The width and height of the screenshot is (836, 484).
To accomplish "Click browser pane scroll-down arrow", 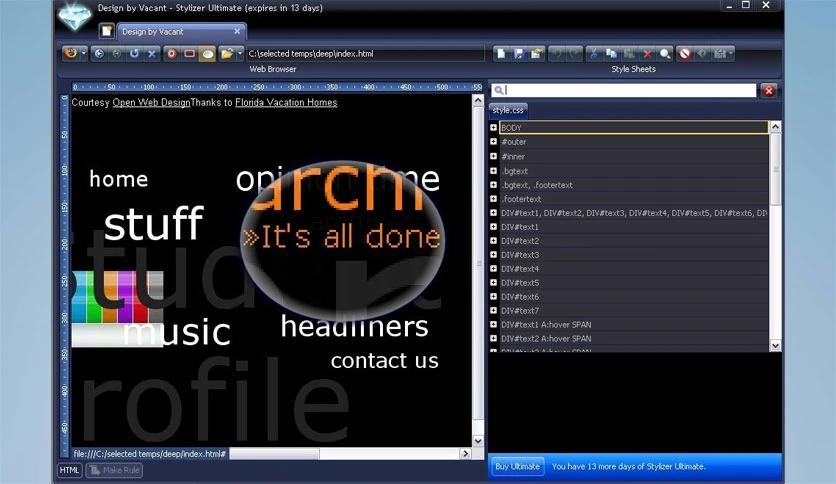I will [x=478, y=441].
